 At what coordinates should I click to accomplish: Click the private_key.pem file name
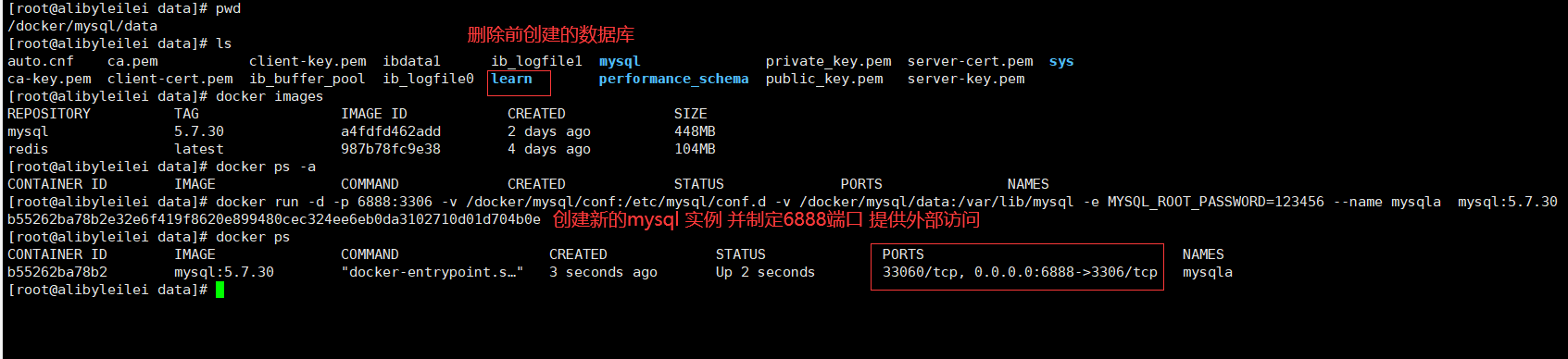pyautogui.click(x=828, y=61)
